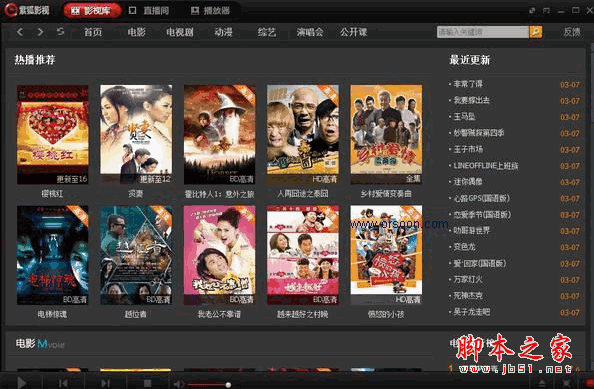Open 爱·回家(国语版) in recent updates
Image resolution: width=594 pixels, height=389 pixels.
click(x=480, y=263)
